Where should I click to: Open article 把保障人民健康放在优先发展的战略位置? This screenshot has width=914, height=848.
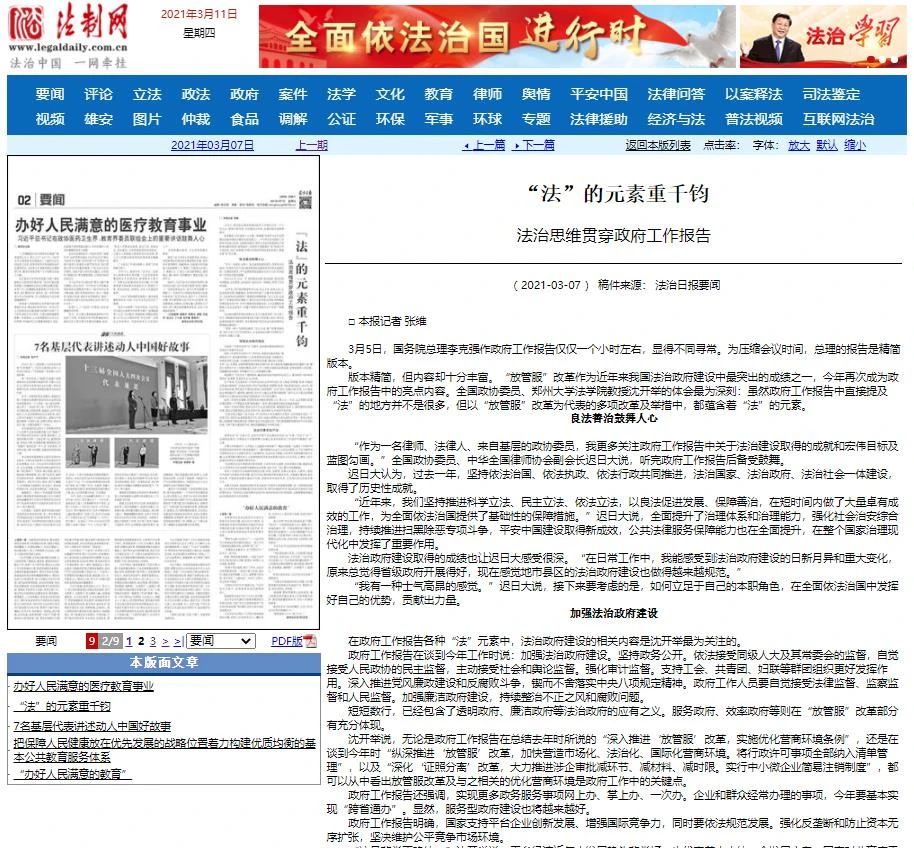click(164, 750)
